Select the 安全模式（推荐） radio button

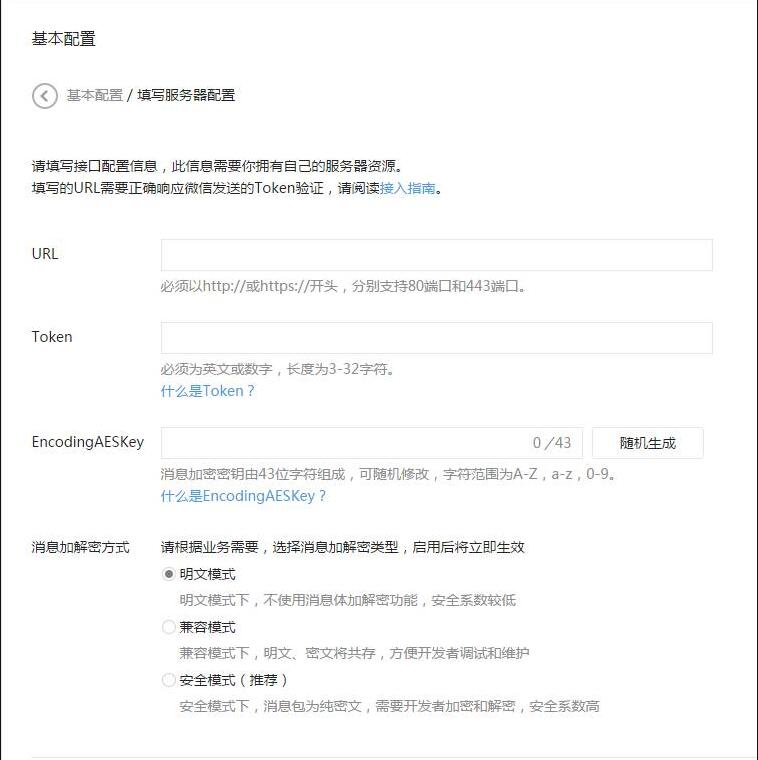point(168,680)
